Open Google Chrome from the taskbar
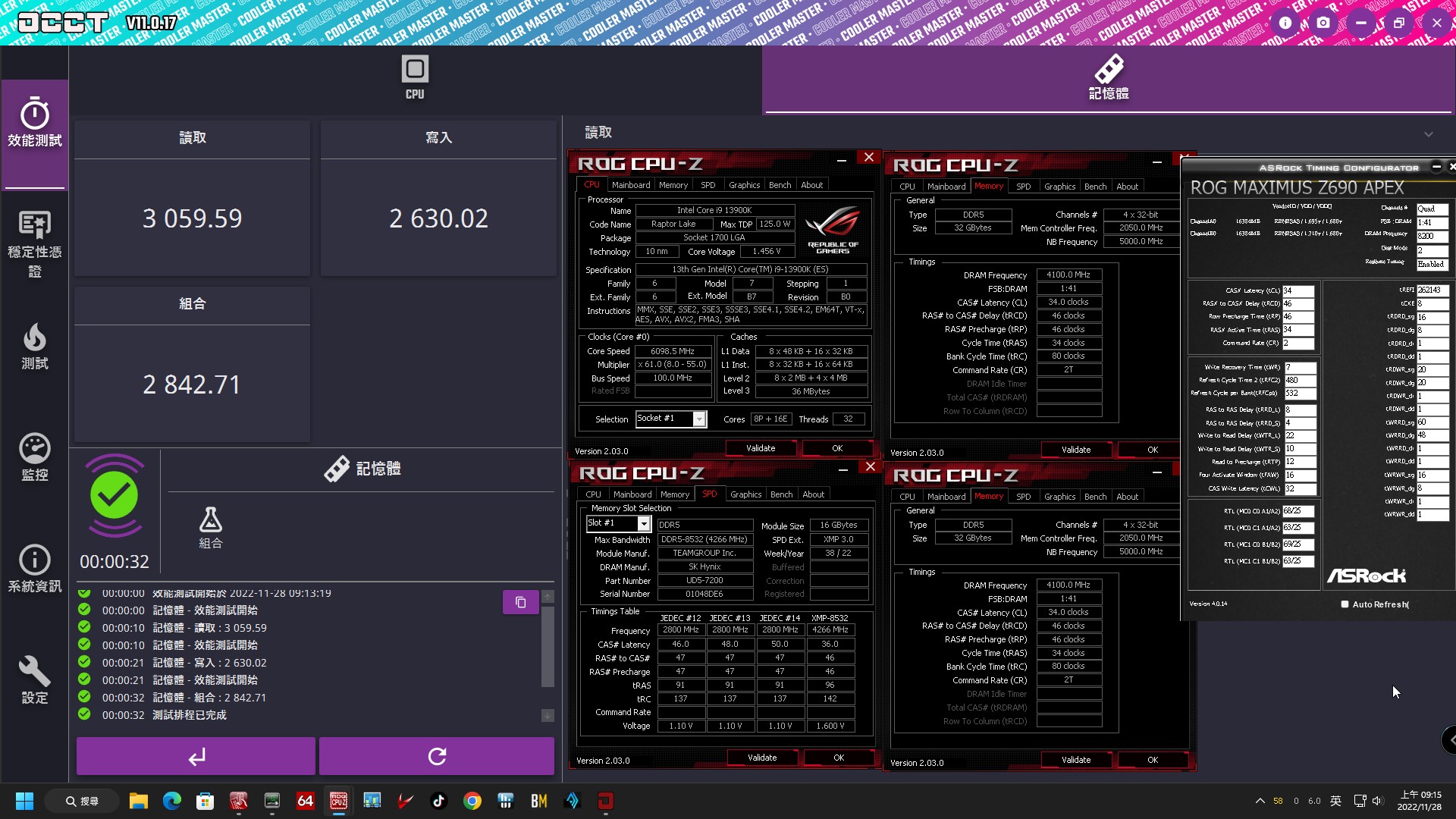The image size is (1456, 819). (472, 801)
